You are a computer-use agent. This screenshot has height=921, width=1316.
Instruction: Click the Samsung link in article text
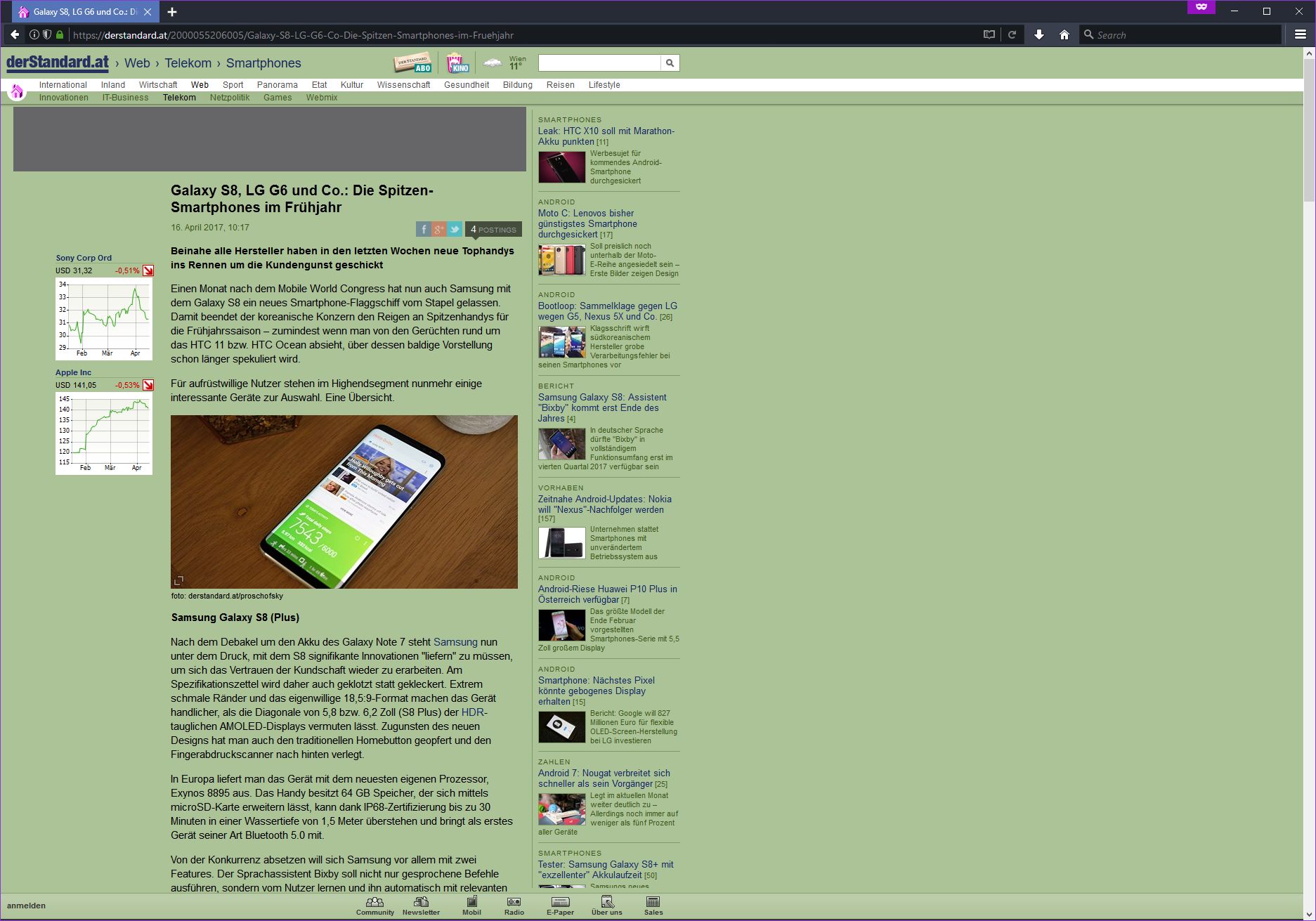coord(455,642)
